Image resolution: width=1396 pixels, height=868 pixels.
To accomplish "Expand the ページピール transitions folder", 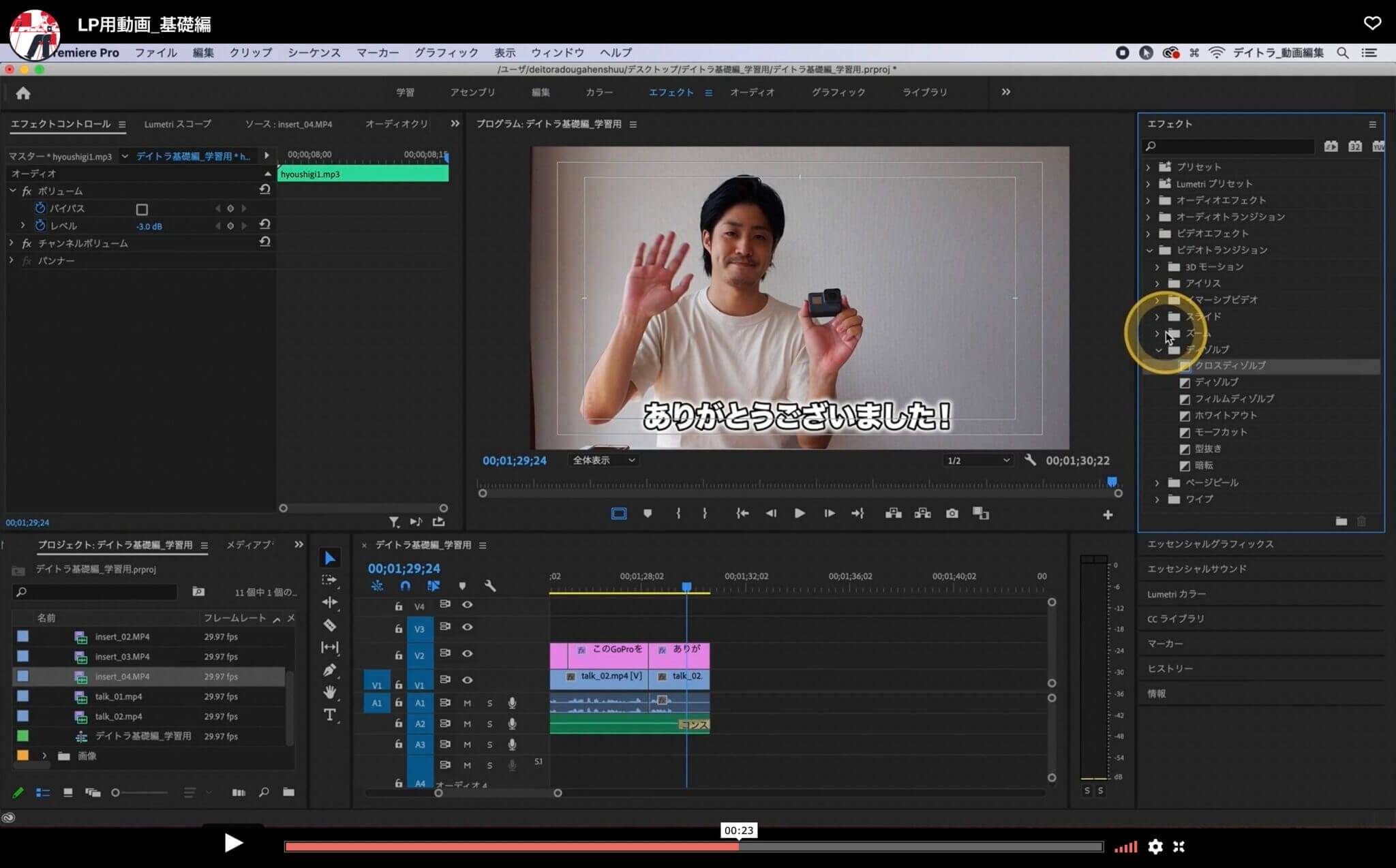I will pyautogui.click(x=1157, y=482).
